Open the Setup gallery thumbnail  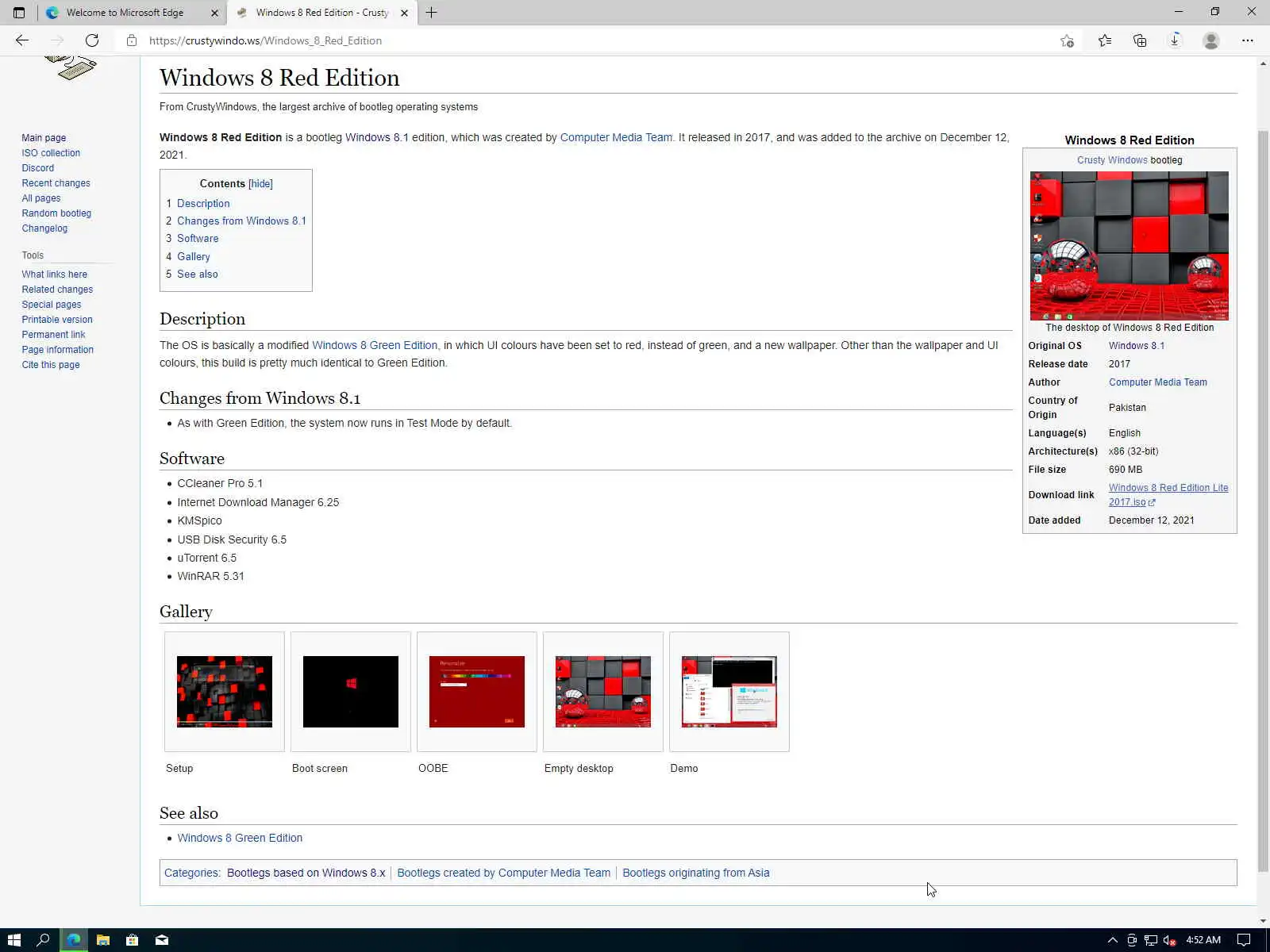(225, 692)
